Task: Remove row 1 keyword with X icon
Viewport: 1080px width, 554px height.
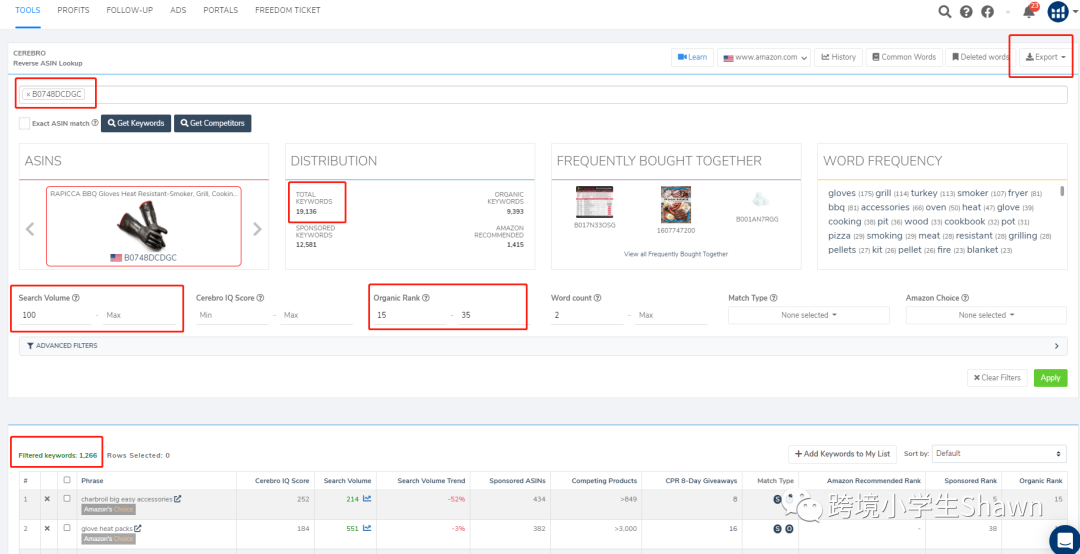Action: click(x=47, y=498)
